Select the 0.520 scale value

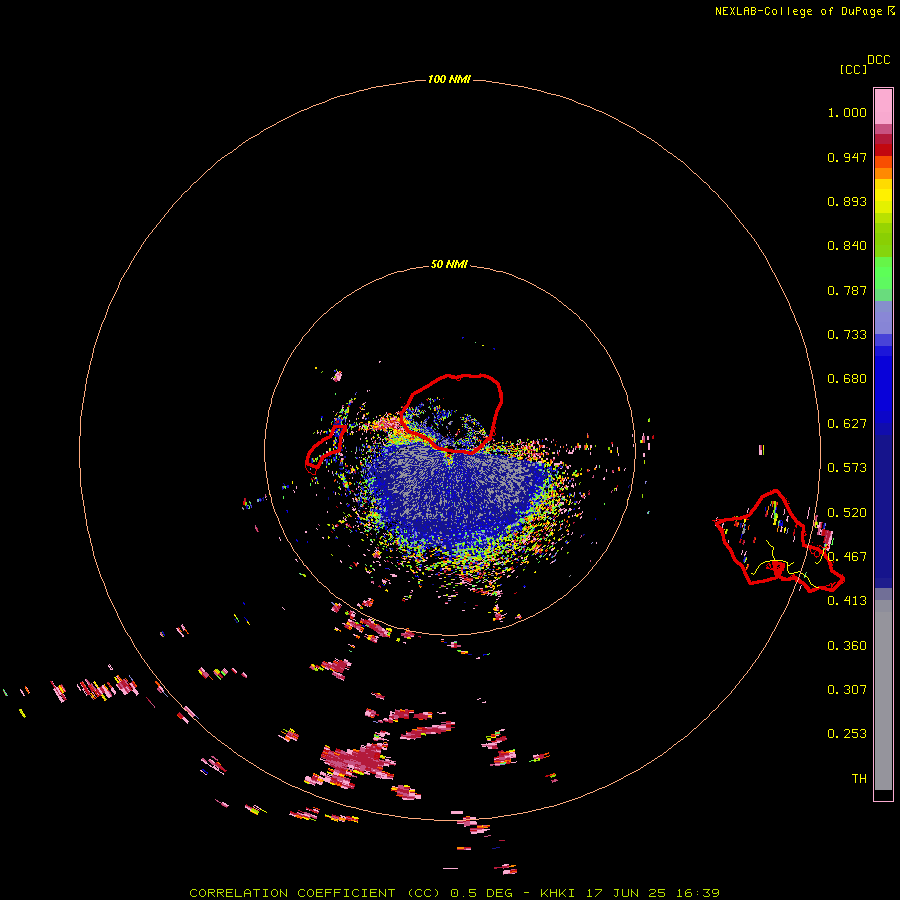click(847, 513)
